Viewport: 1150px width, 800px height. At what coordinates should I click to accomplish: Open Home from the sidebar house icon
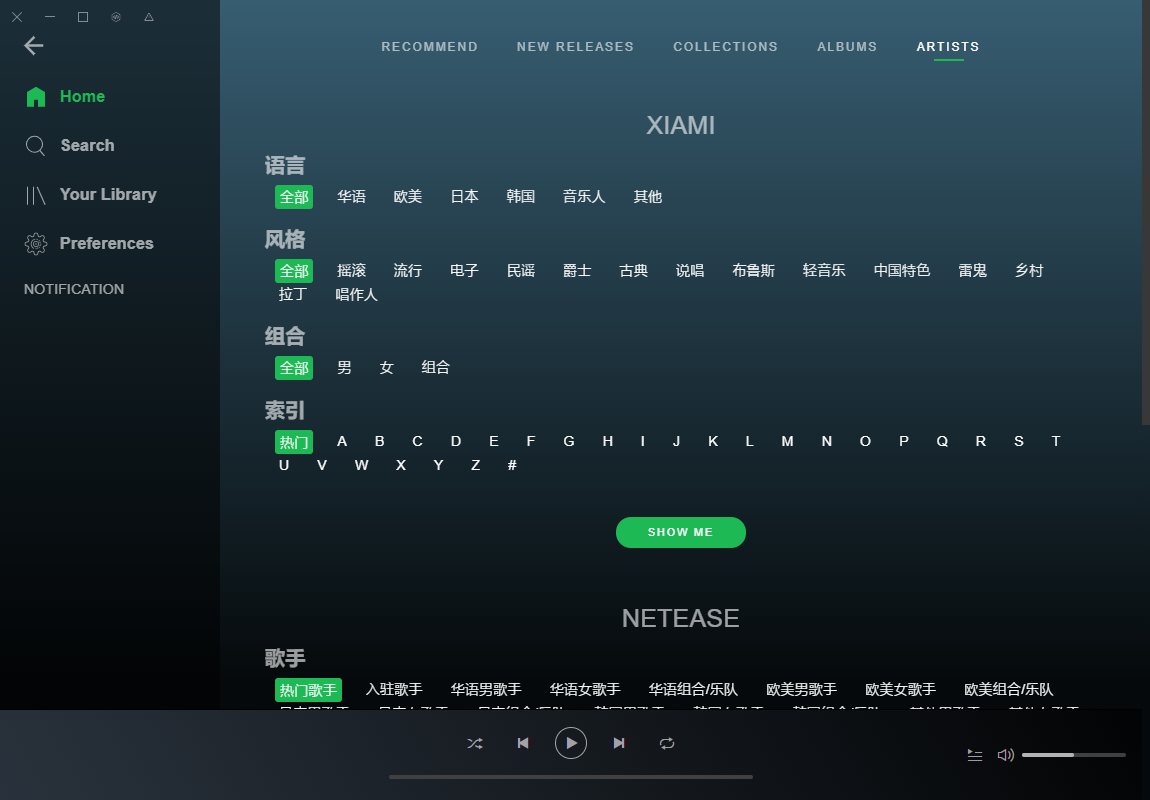click(36, 97)
